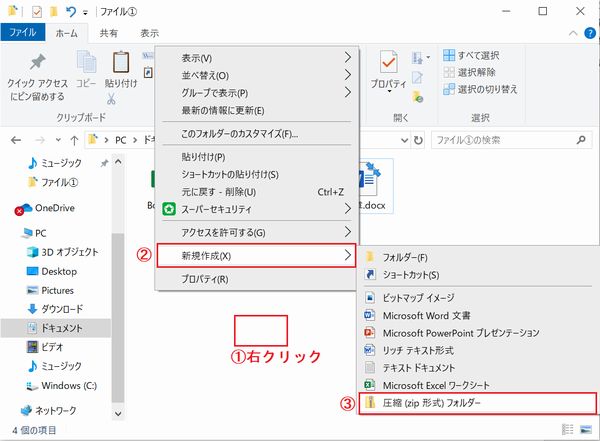Click the refresh button by address bar
The width and height of the screenshot is (600, 441).
[x=418, y=140]
